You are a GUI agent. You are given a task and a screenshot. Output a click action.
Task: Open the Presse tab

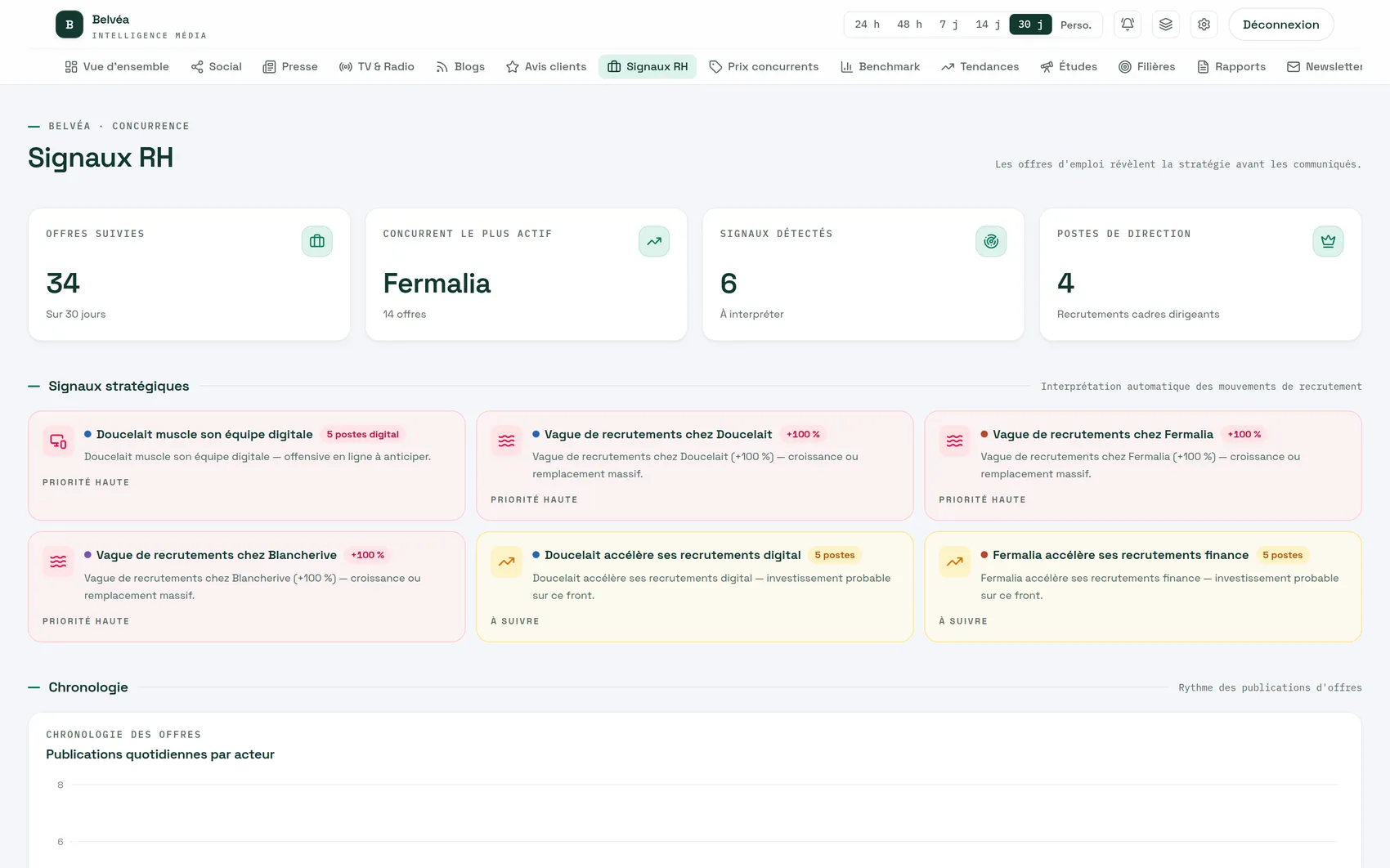coord(290,67)
